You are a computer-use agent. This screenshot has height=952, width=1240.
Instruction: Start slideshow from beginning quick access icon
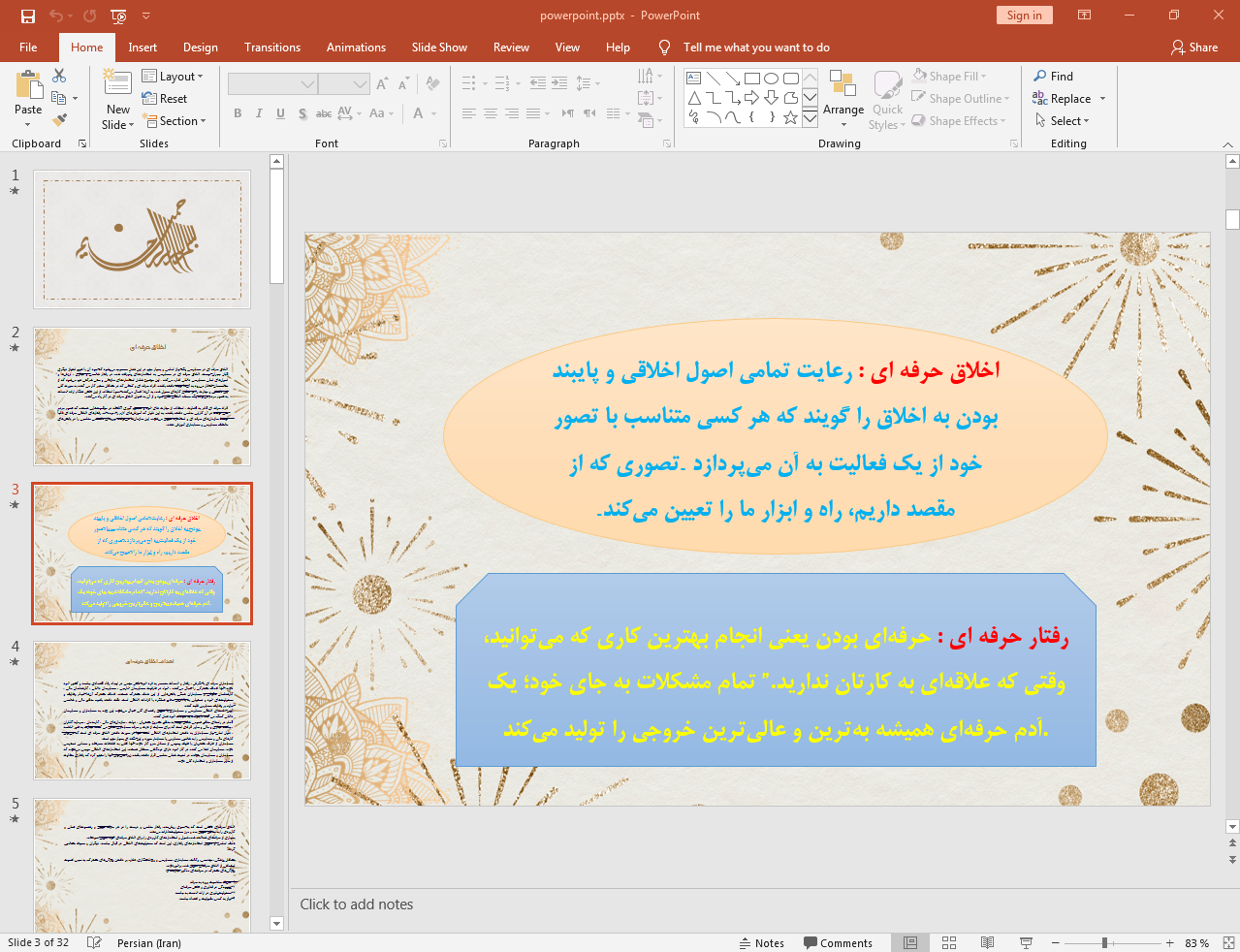(118, 16)
